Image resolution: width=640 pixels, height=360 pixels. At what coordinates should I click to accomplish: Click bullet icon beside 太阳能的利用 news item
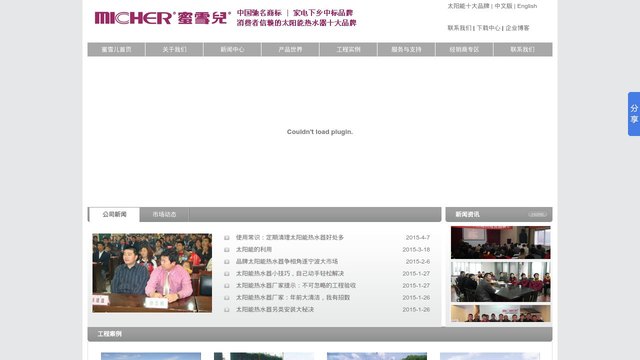tap(227, 249)
